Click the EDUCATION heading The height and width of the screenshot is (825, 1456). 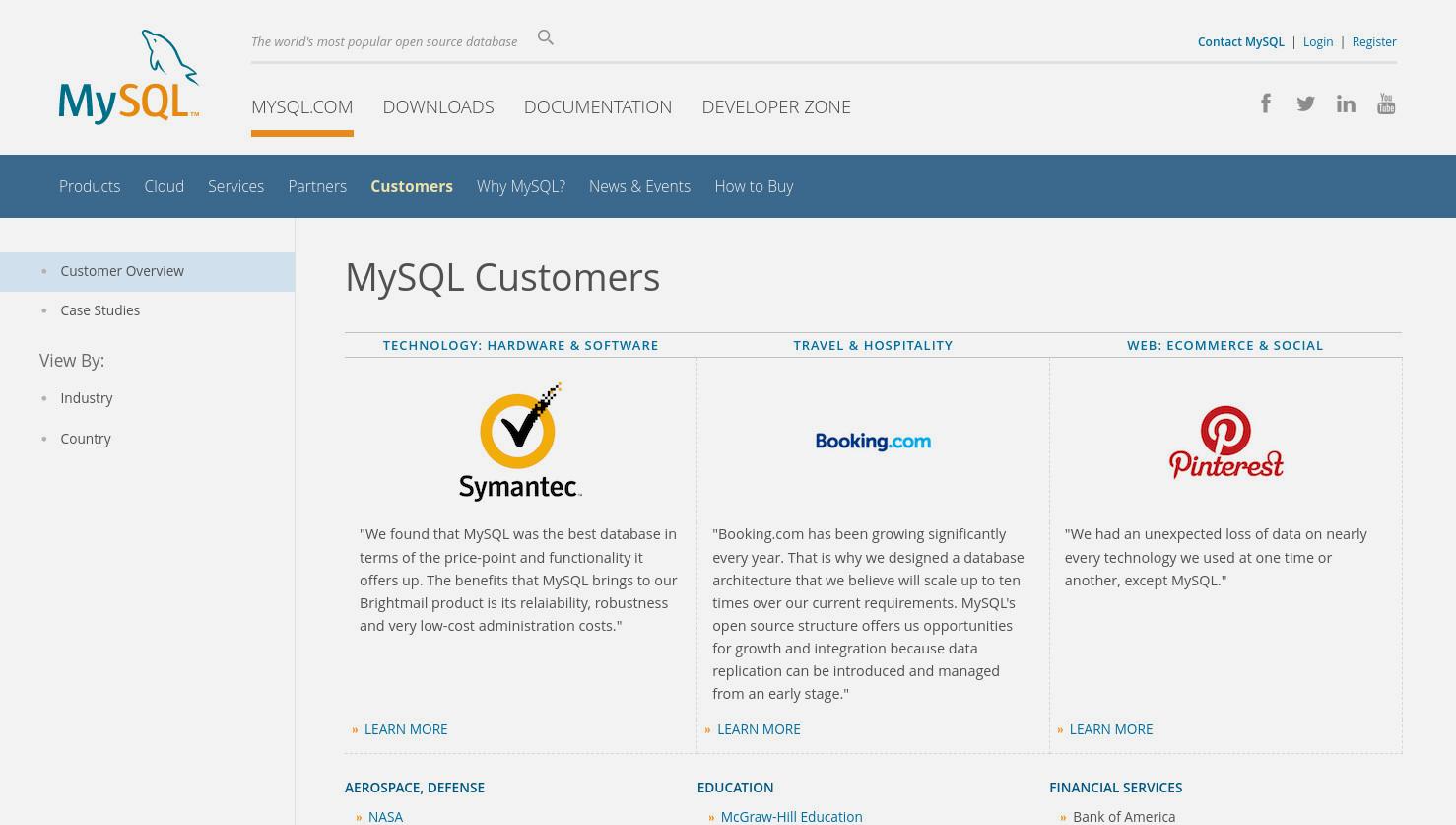[735, 788]
